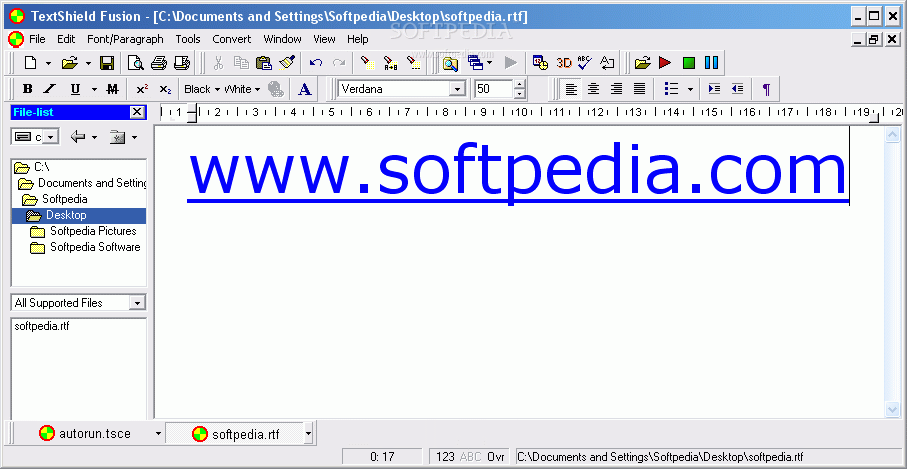Viewport: 907px width, 469px height.
Task: Select softpedia.rtf in the file list
Action: [42, 326]
